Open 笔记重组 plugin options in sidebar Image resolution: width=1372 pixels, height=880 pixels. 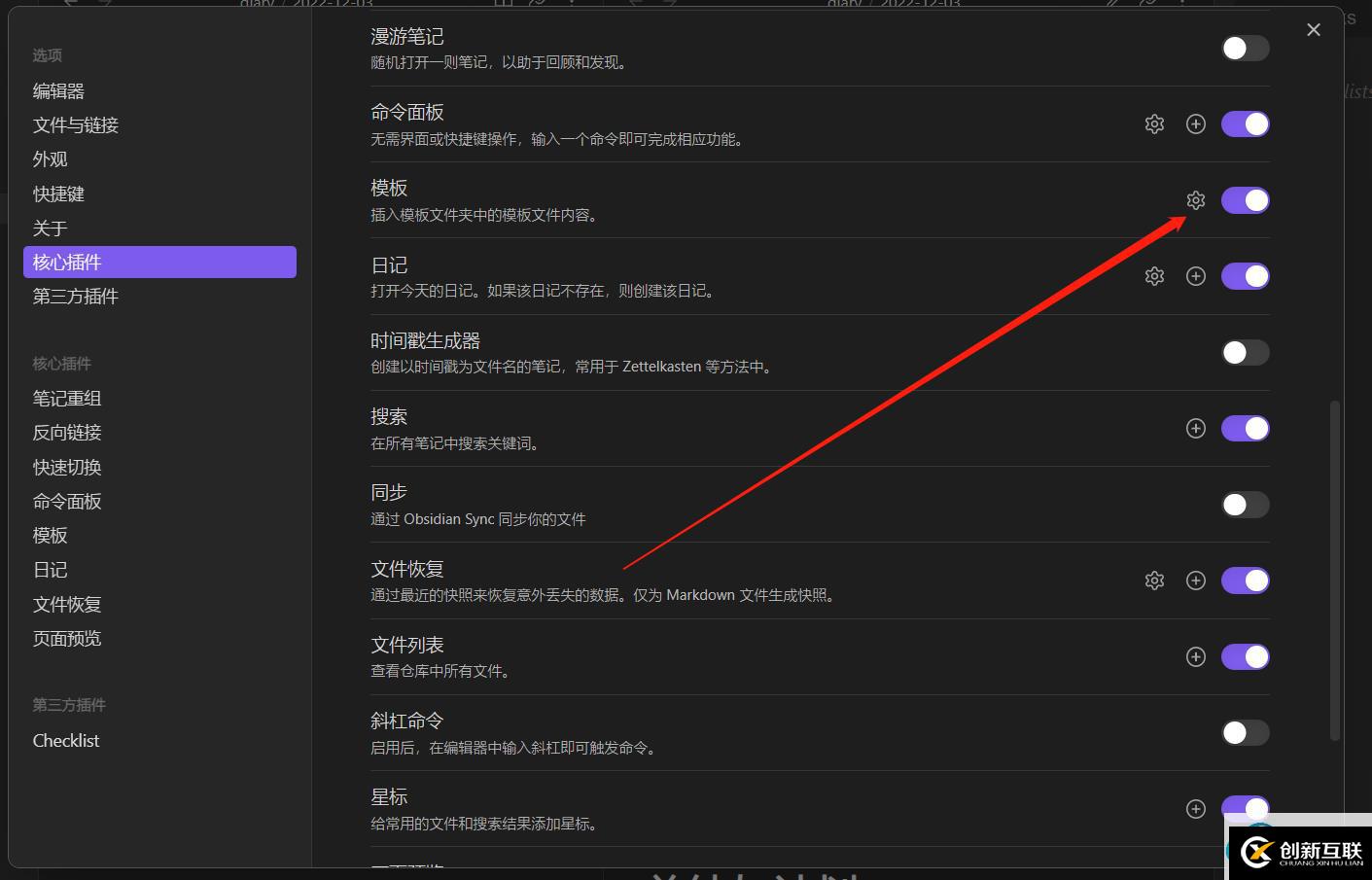coord(159,399)
